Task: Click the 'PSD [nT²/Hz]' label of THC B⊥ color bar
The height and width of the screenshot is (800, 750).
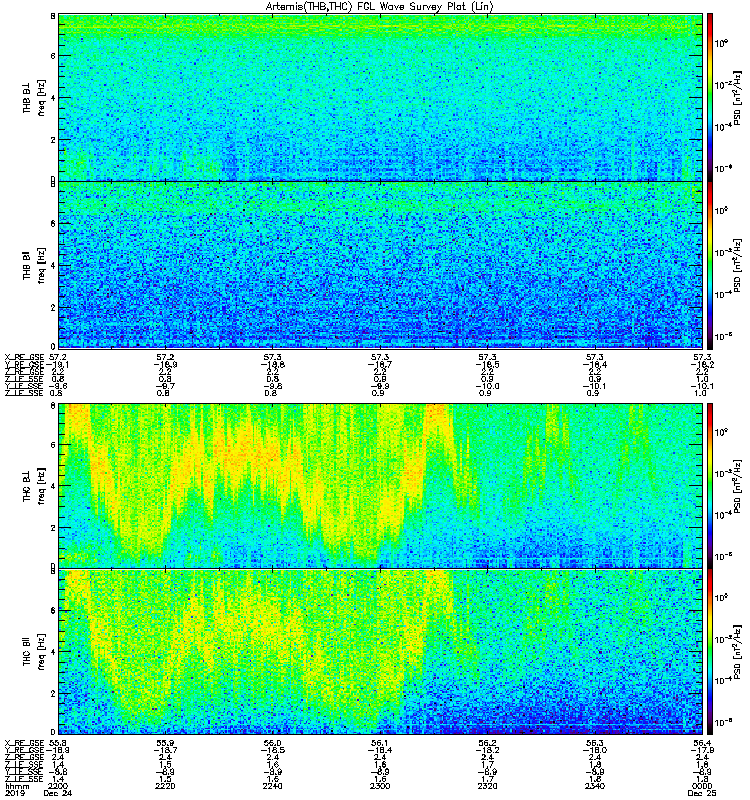Action: [737, 485]
